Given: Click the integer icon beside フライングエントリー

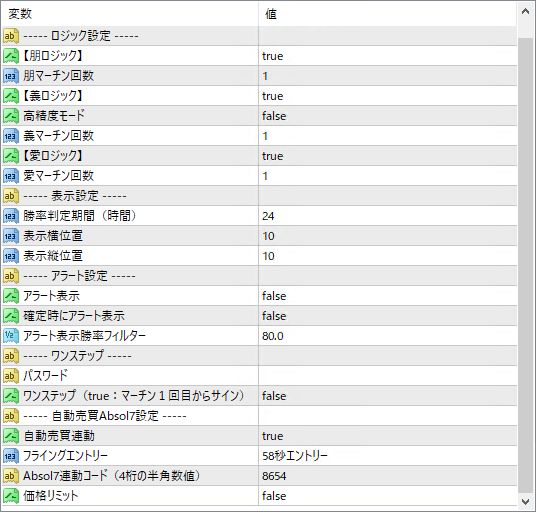Looking at the screenshot, I should click(11, 456).
